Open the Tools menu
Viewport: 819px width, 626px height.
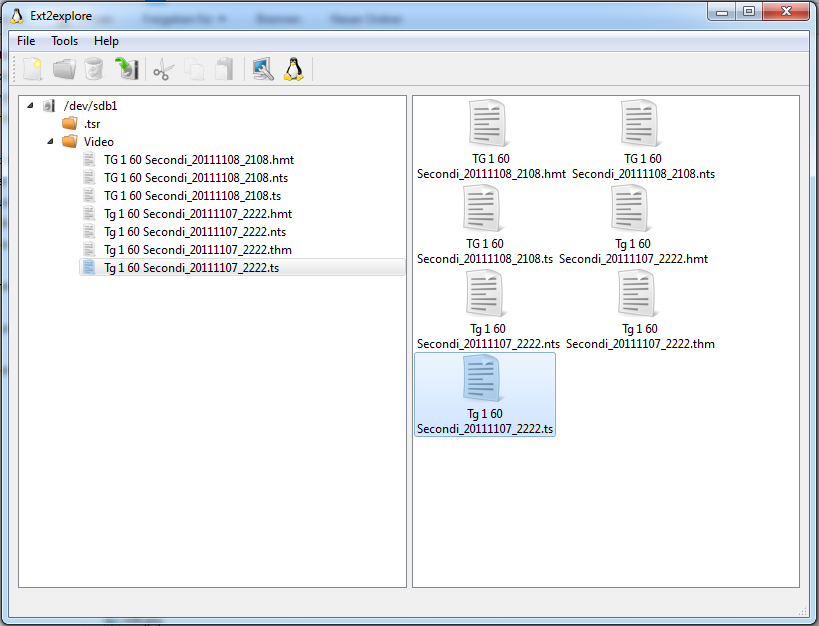[x=65, y=41]
